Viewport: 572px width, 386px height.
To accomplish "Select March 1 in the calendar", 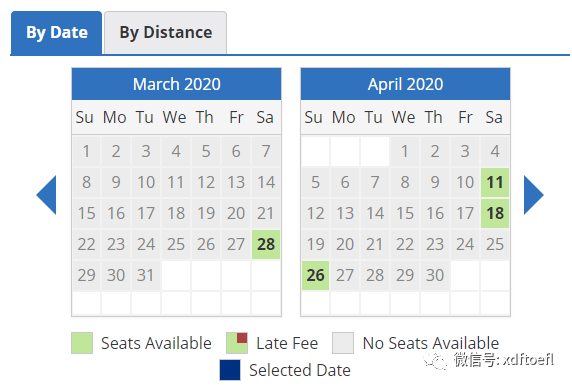I will pyautogui.click(x=86, y=151).
